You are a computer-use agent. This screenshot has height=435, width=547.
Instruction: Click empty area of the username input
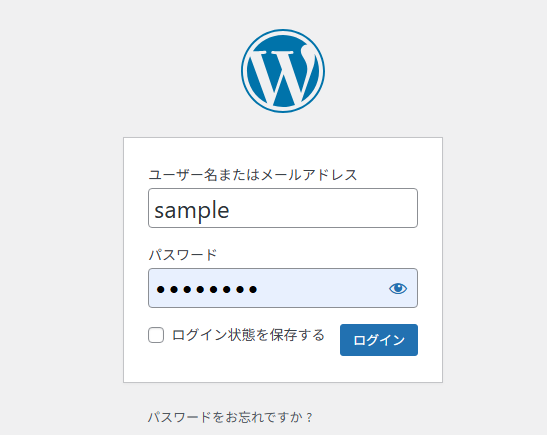tap(323, 208)
